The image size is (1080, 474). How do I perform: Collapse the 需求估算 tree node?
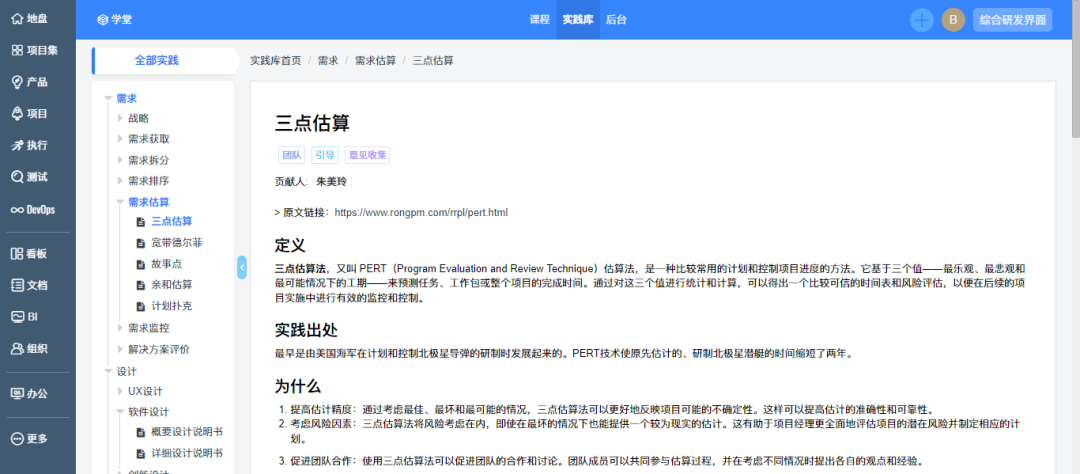point(121,202)
